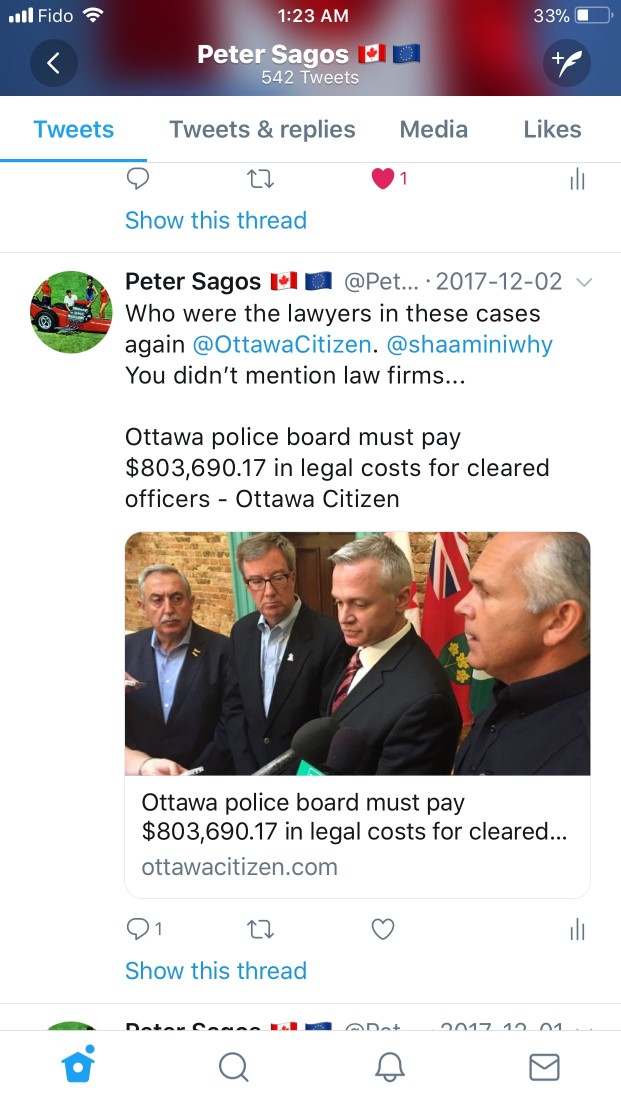Open Messages envelope icon
Screen dimensions: 621x1104
(x=544, y=1067)
